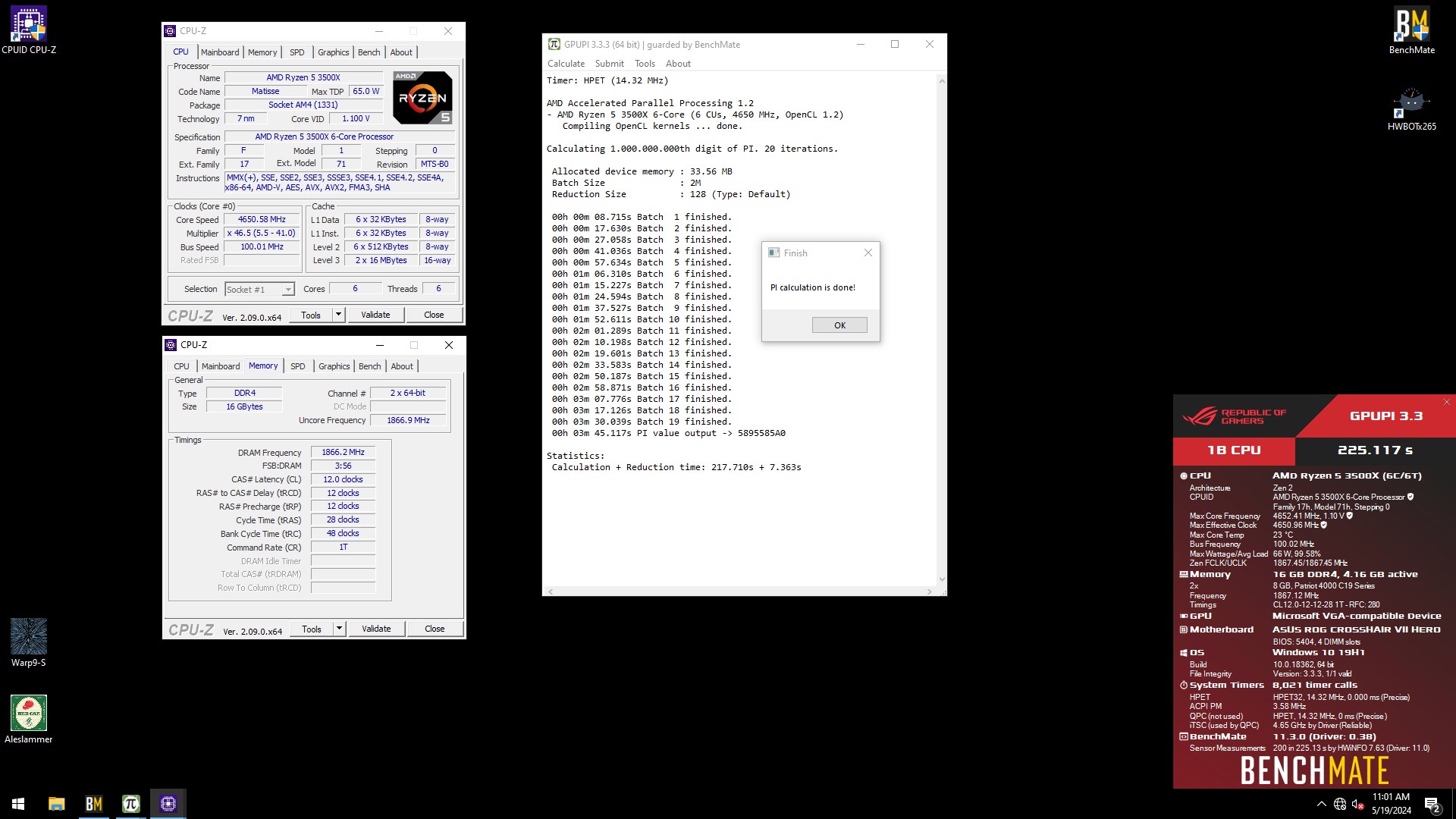Click Validate in the upper CPU-Z window

(x=375, y=315)
